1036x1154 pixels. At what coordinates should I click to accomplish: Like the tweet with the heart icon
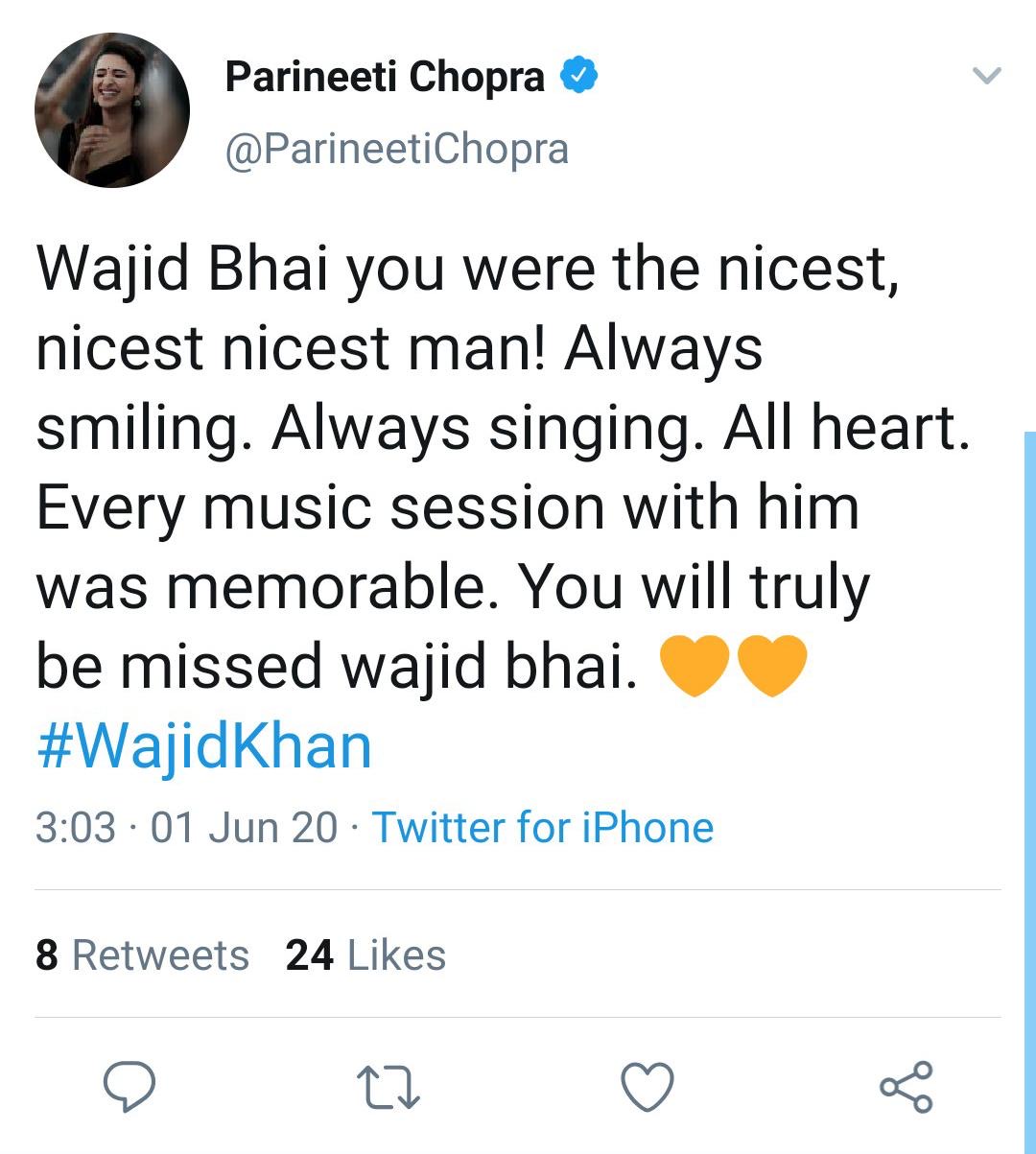pyautogui.click(x=647, y=1088)
